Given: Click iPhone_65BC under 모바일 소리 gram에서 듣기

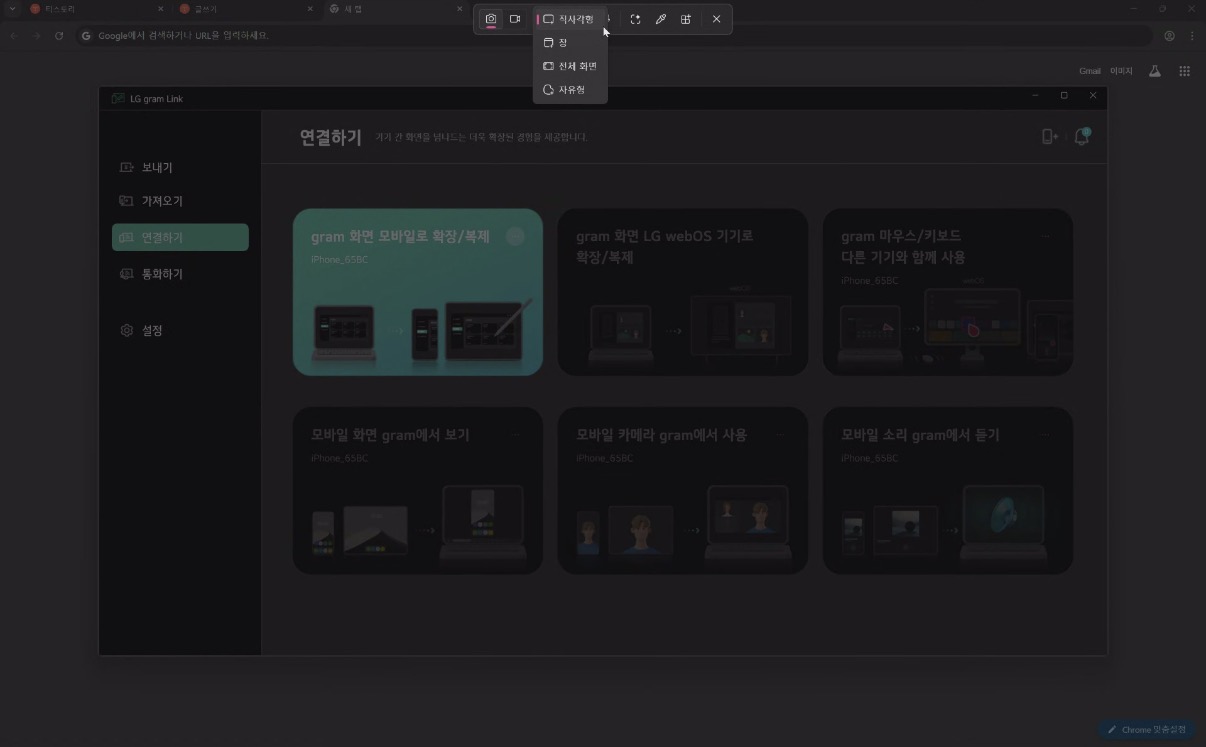Looking at the screenshot, I should coord(869,458).
